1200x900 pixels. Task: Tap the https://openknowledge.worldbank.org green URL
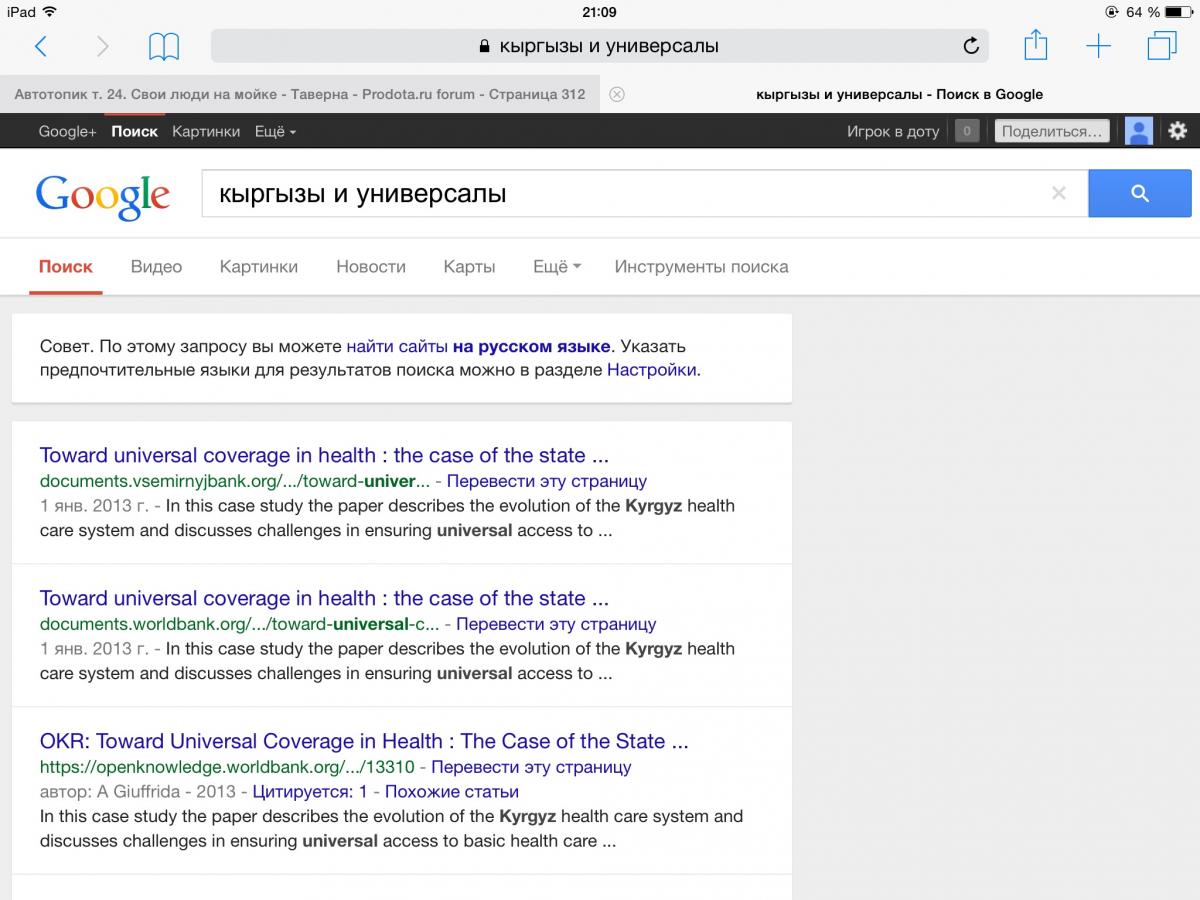click(x=227, y=767)
